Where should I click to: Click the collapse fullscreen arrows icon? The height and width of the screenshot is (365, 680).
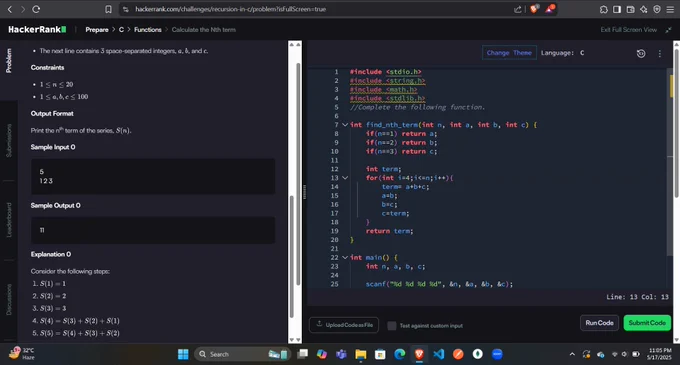pyautogui.click(x=668, y=29)
